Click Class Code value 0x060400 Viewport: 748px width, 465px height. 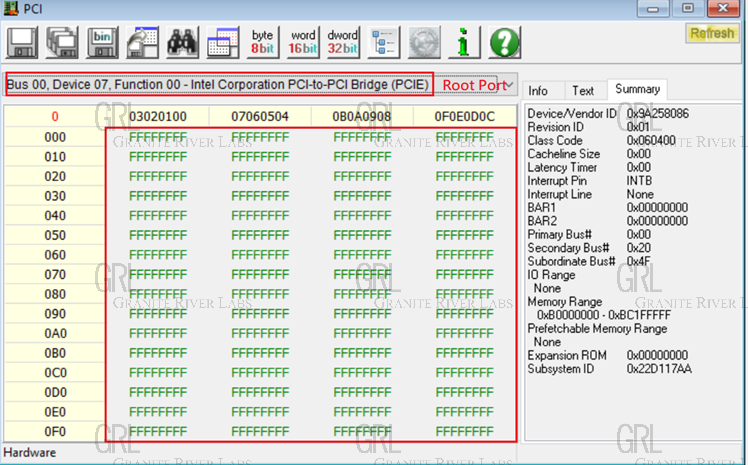coord(651,140)
